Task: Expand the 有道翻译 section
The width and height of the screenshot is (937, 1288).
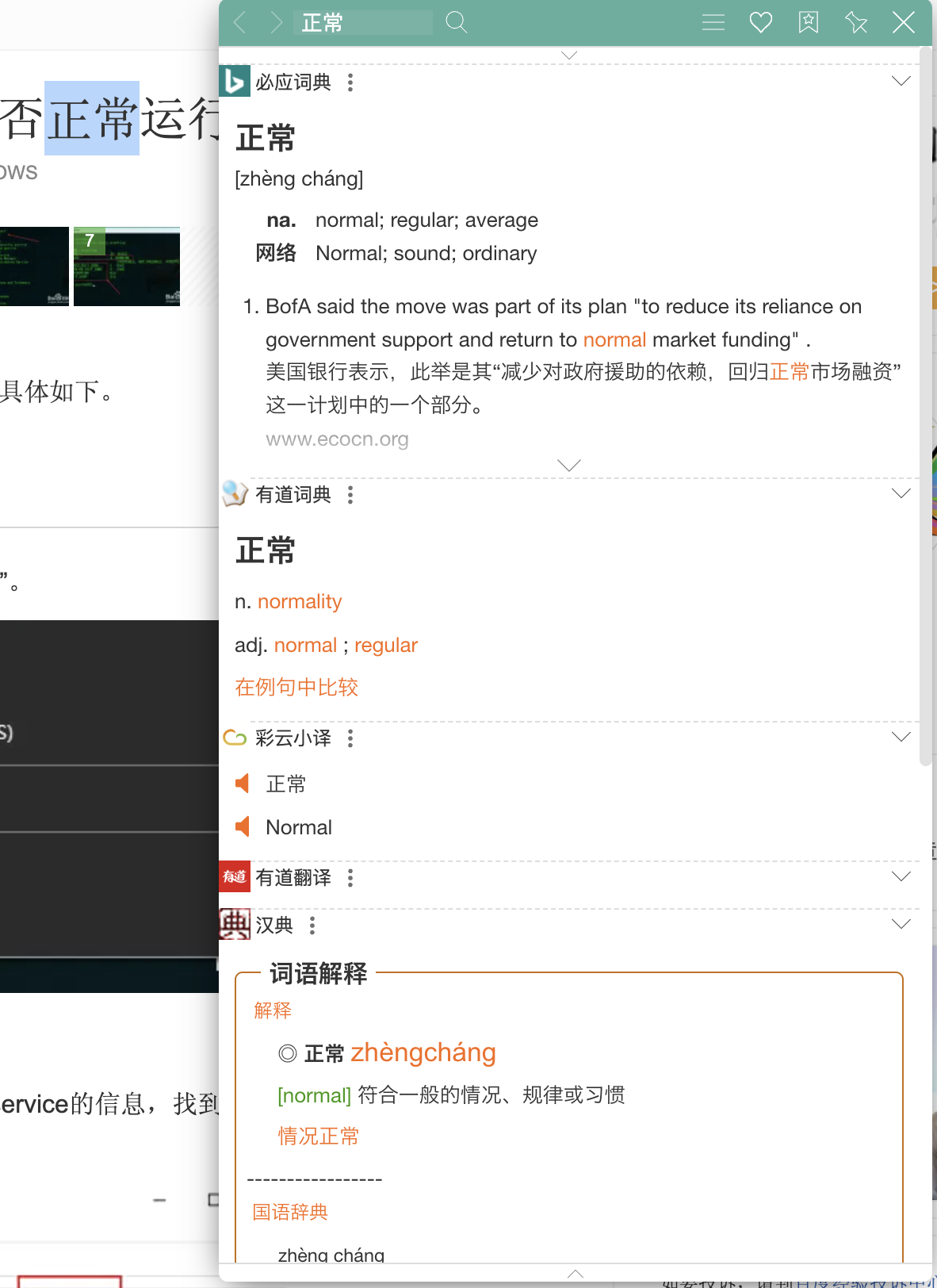Action: pyautogui.click(x=901, y=876)
